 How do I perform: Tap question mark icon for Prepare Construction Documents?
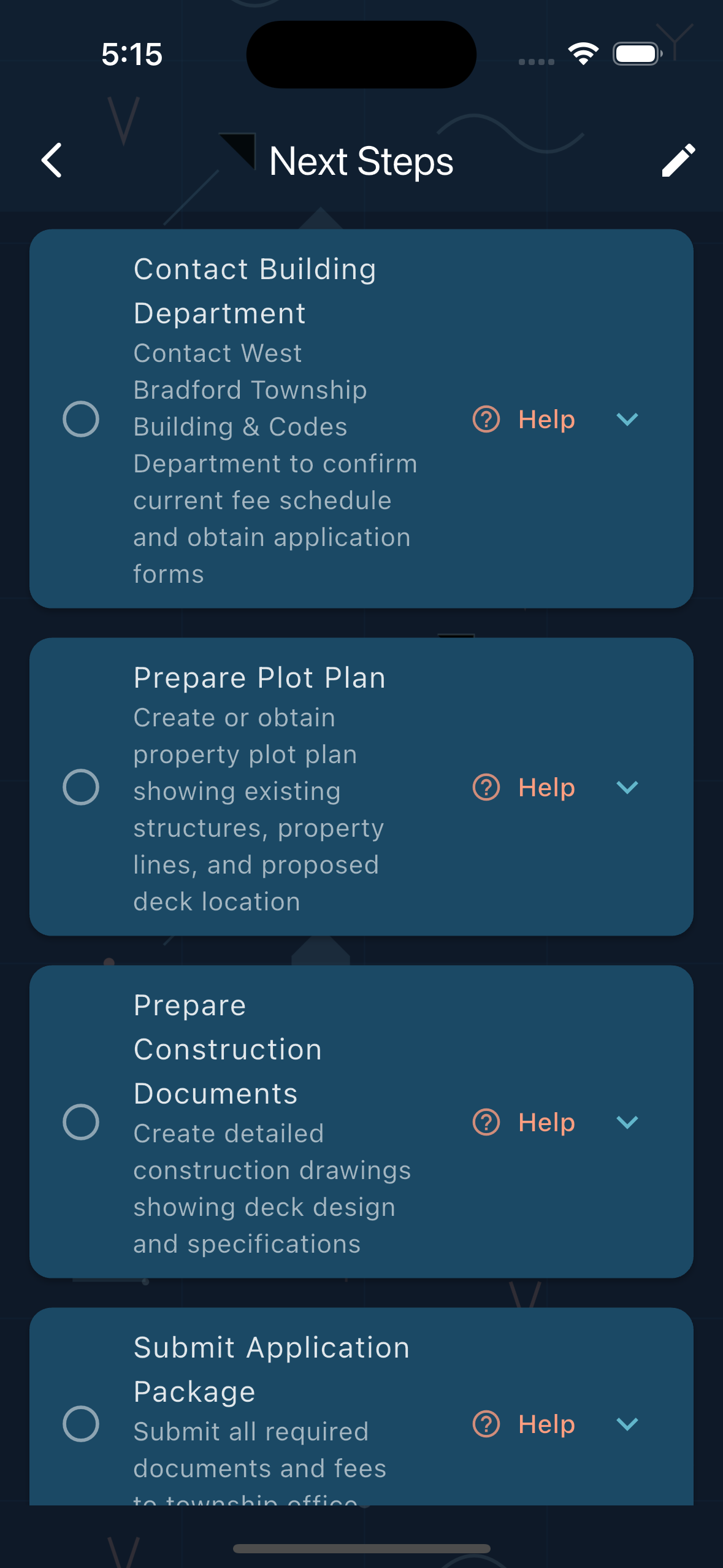pyautogui.click(x=486, y=1122)
